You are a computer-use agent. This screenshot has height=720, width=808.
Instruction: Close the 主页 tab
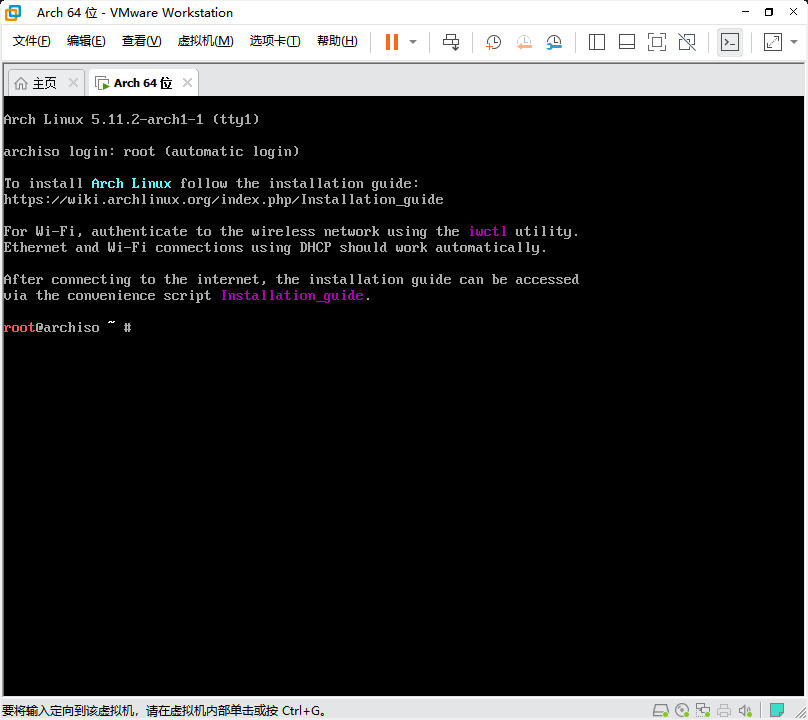(74, 82)
